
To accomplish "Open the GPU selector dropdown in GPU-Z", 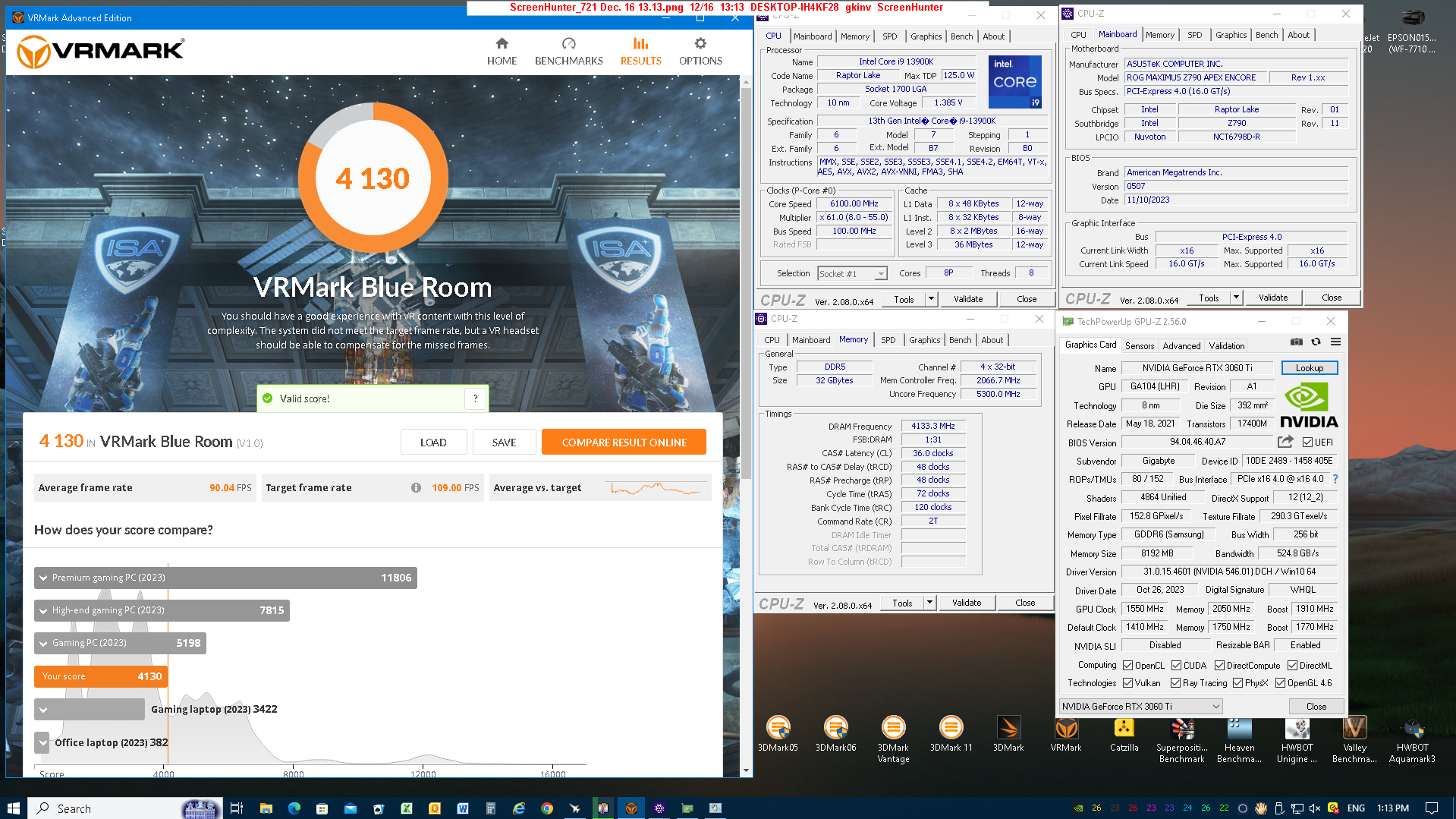I will coord(1140,707).
